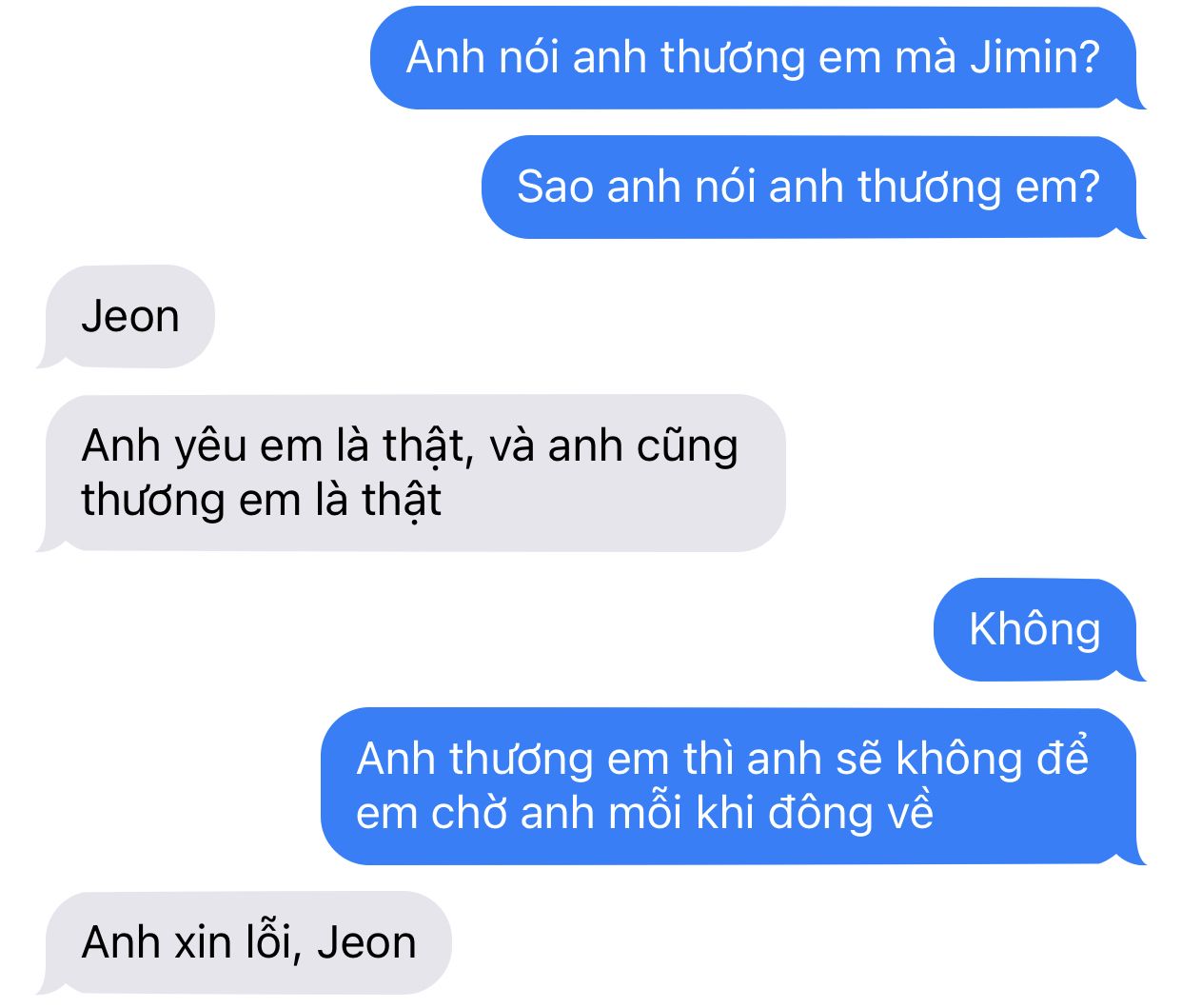1182x1008 pixels.
Task: Click the word "Sao" in the second blue message
Action: coord(555,188)
